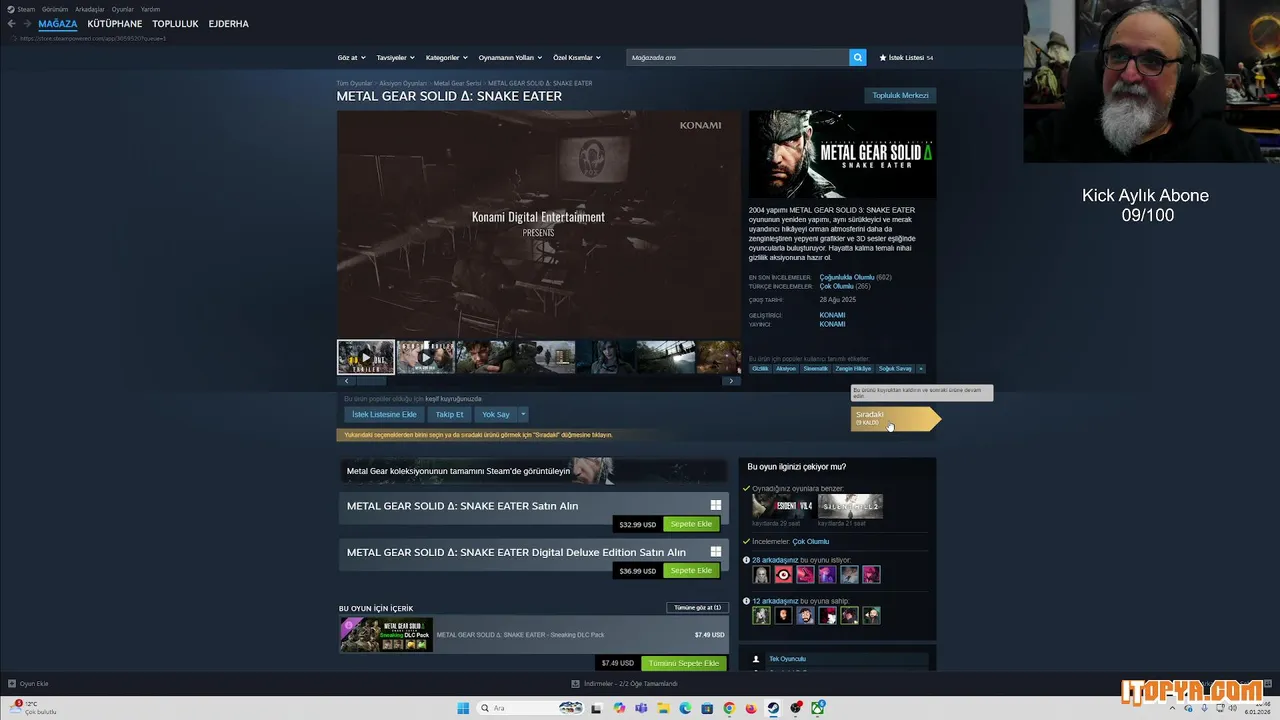Open first friend avatar wanting this game
The width and height of the screenshot is (1280, 720).
pos(761,575)
